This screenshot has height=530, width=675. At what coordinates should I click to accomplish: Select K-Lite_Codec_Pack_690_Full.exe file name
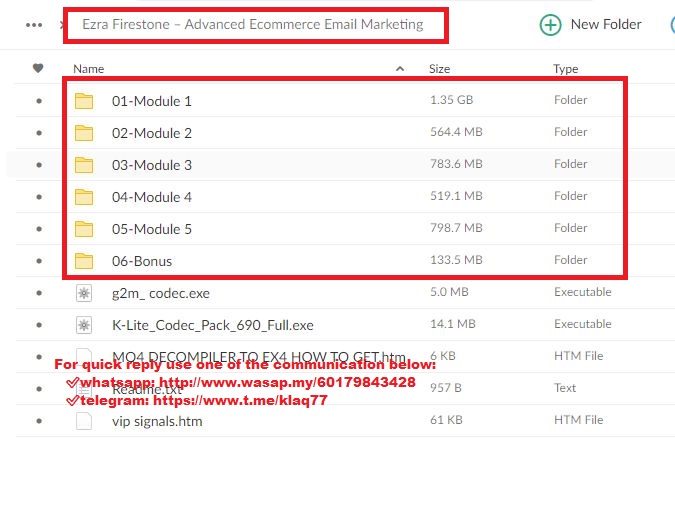(x=213, y=325)
